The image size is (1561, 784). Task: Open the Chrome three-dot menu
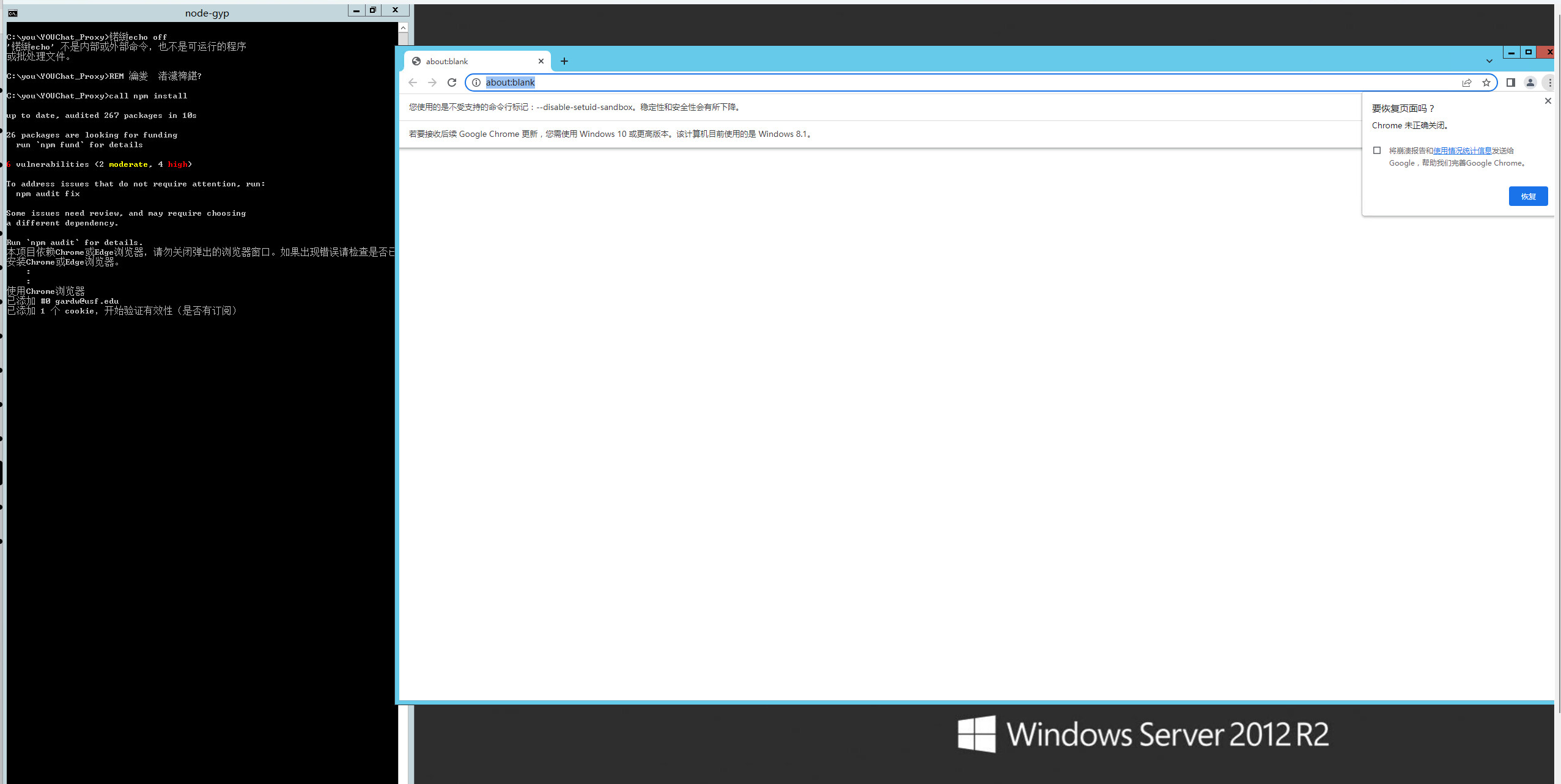1549,82
